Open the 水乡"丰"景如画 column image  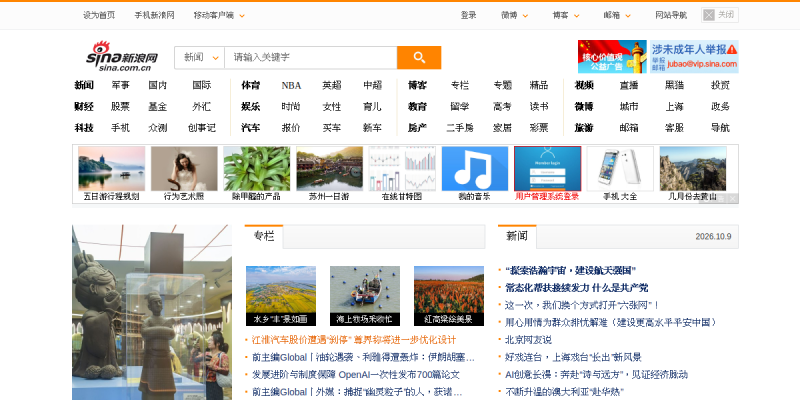tap(281, 296)
